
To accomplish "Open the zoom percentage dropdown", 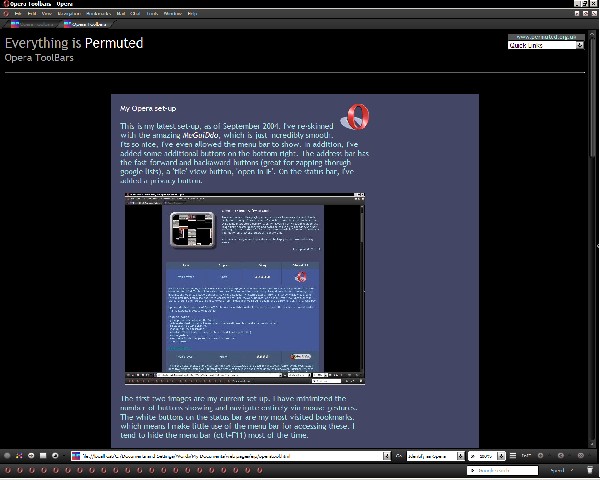I will coord(487,456).
